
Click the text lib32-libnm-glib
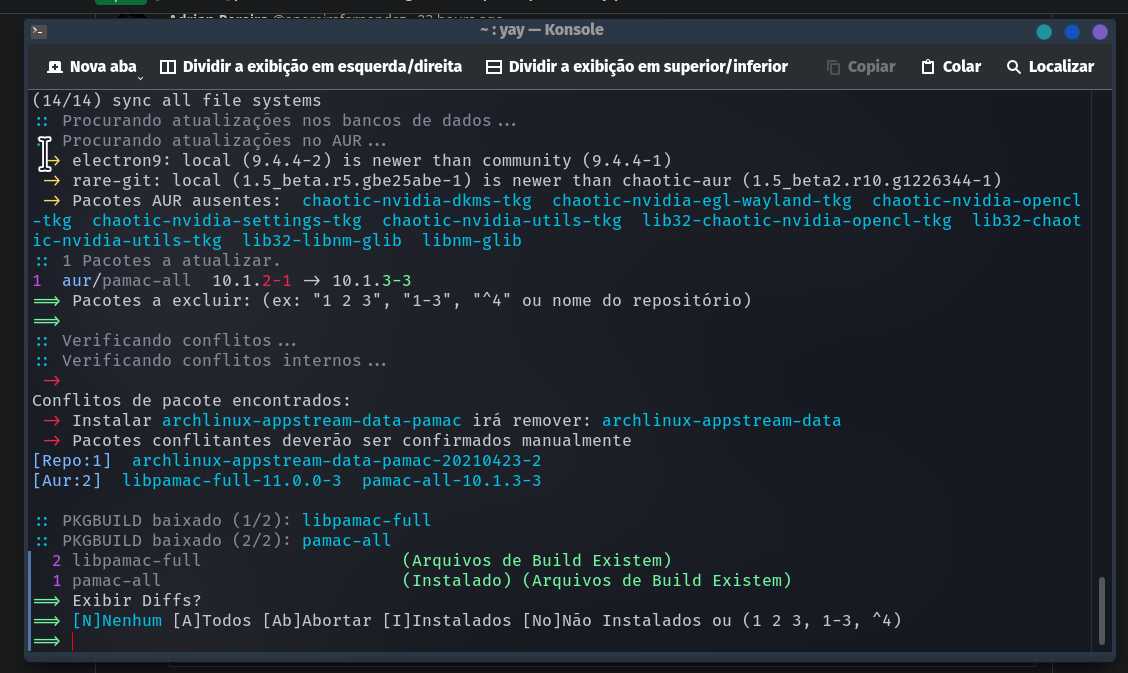322,240
